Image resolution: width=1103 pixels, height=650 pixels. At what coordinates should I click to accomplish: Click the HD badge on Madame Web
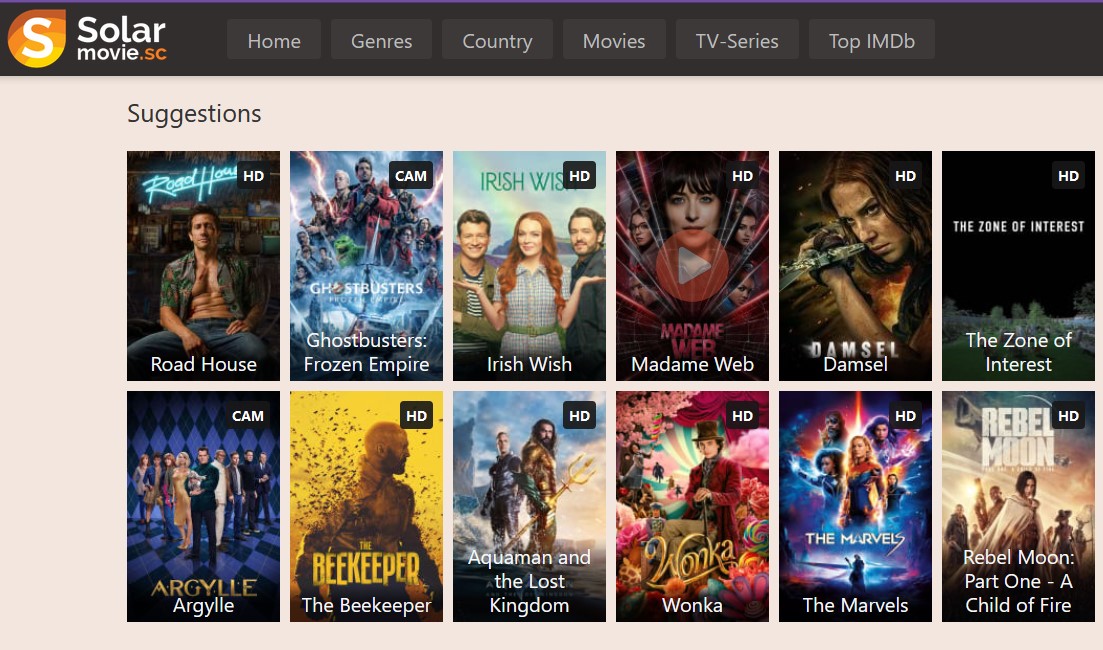[742, 176]
